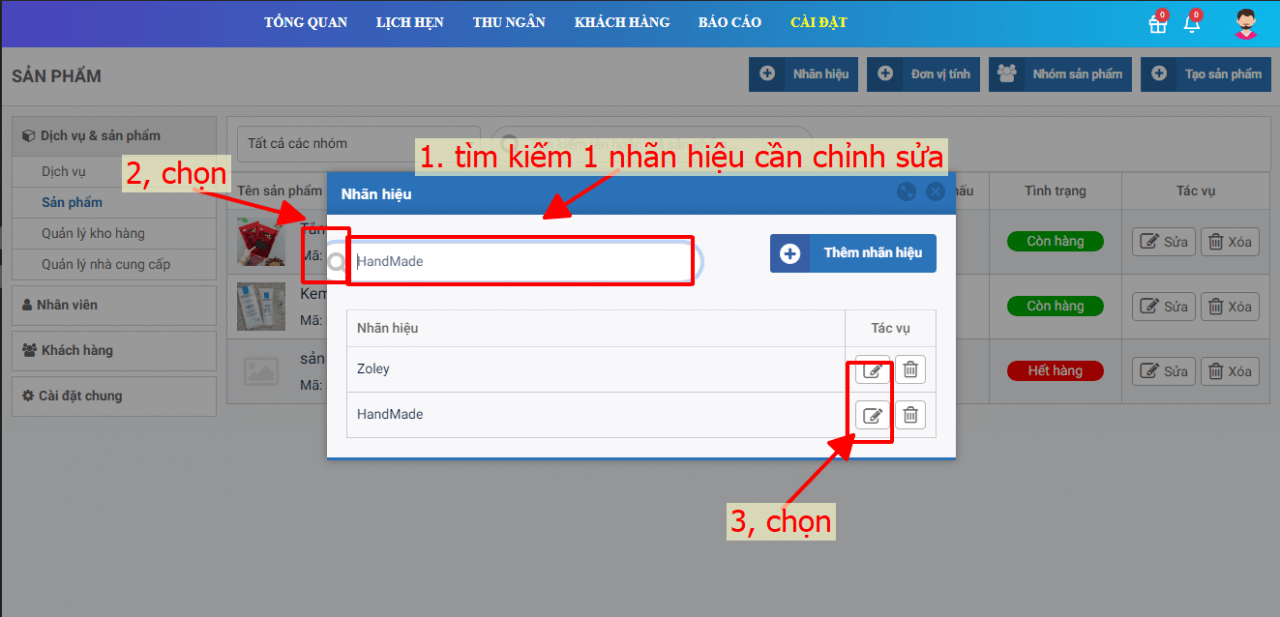This screenshot has height=617, width=1280.
Task: Click the trash icon for Zoley brand
Action: point(910,370)
